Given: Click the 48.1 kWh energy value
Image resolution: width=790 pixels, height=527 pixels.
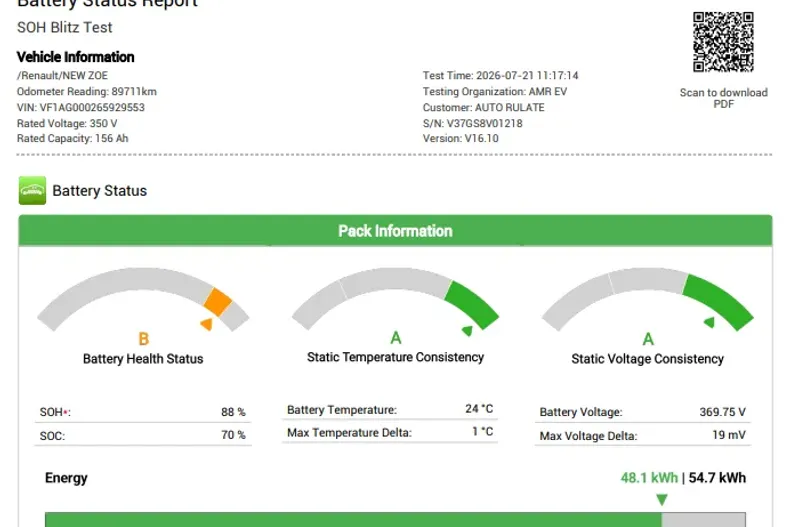Looking at the screenshot, I should pyautogui.click(x=649, y=478).
